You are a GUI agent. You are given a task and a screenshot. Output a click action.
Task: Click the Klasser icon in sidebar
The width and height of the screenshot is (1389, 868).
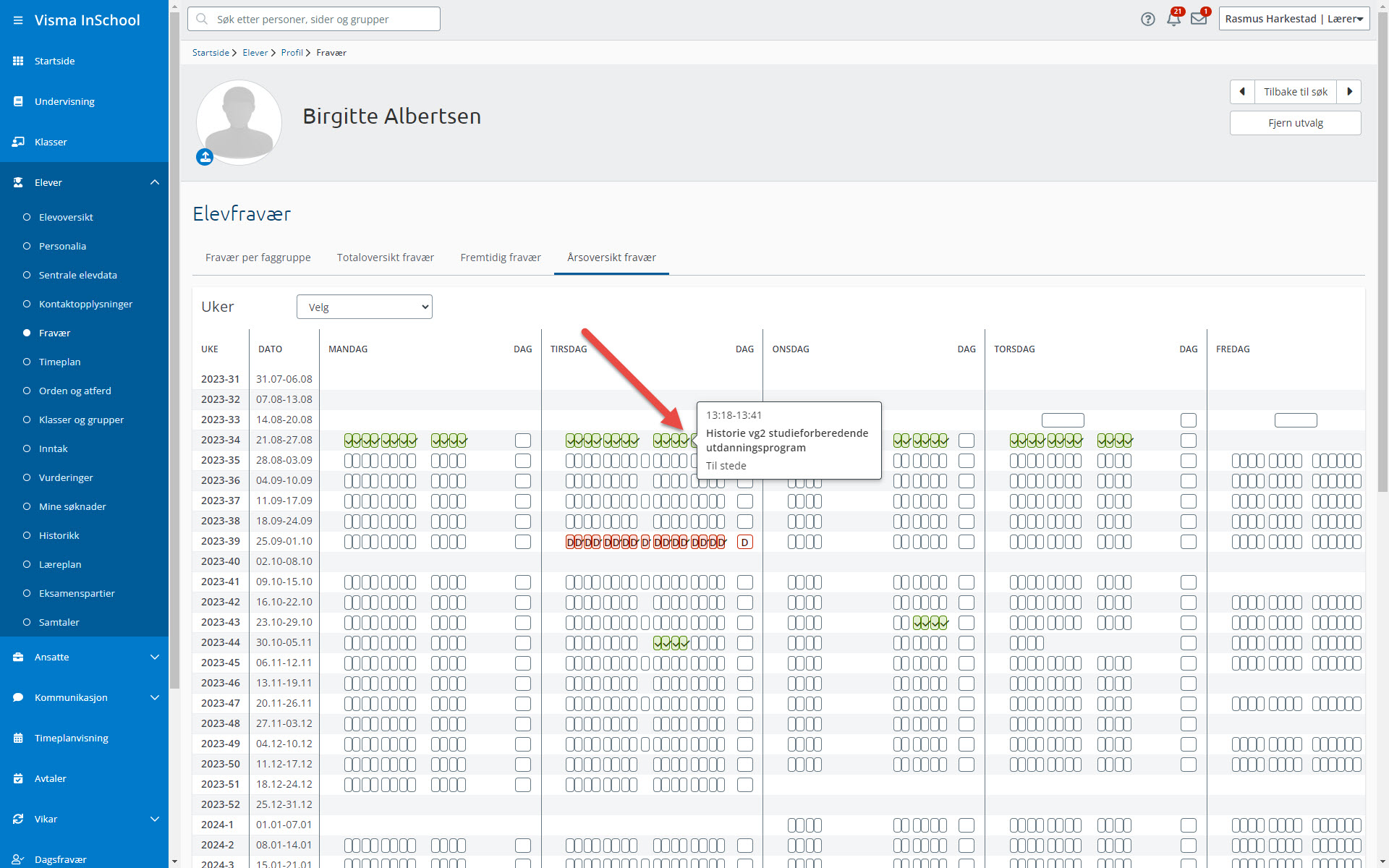click(x=18, y=142)
